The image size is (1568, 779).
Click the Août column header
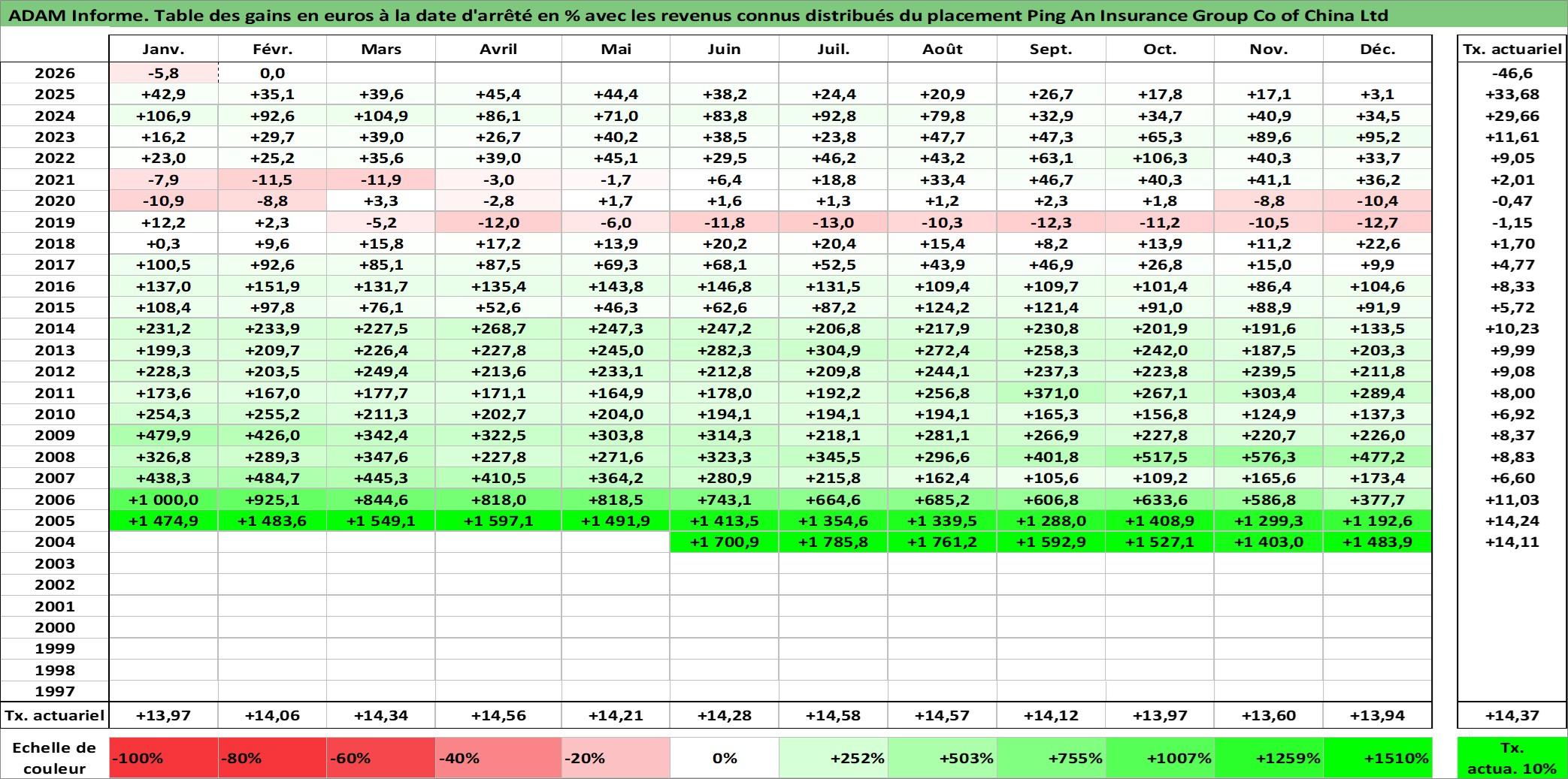pyautogui.click(x=943, y=49)
